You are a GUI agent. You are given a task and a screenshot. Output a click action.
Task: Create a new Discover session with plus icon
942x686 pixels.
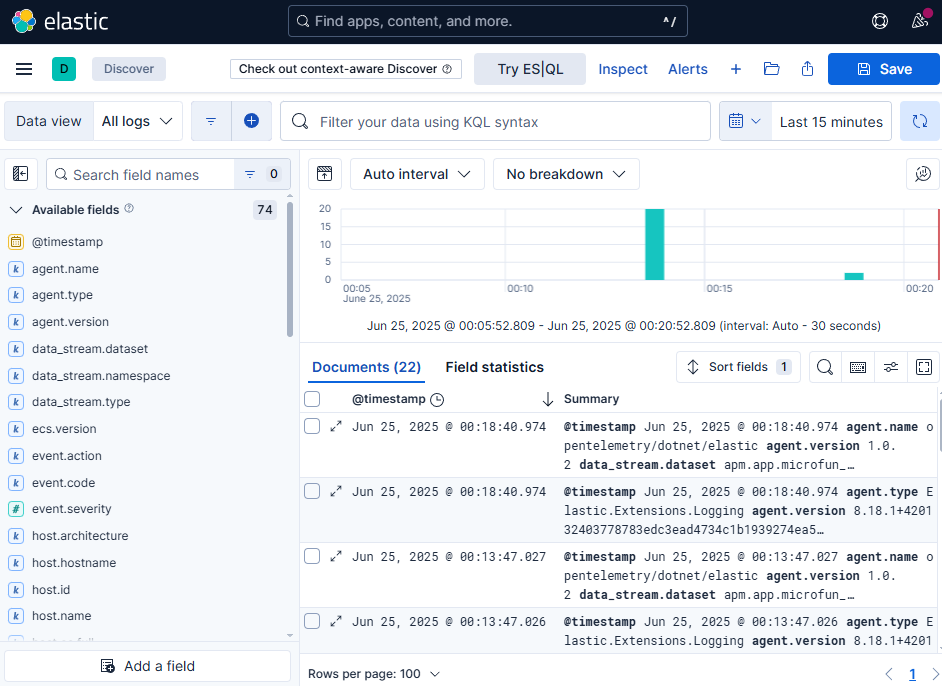pos(735,69)
